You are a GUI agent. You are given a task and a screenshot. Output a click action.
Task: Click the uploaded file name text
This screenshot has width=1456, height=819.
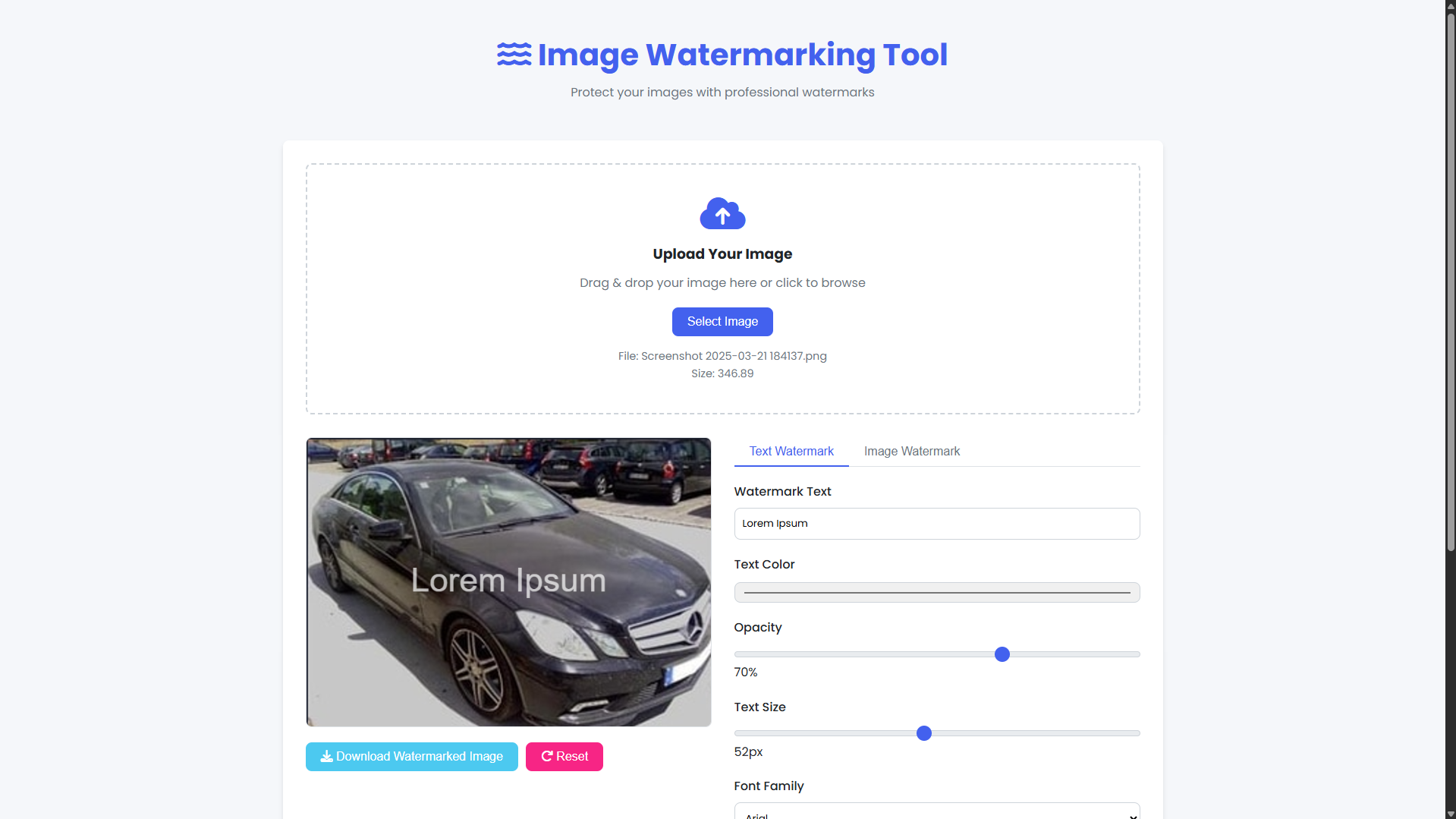[722, 356]
